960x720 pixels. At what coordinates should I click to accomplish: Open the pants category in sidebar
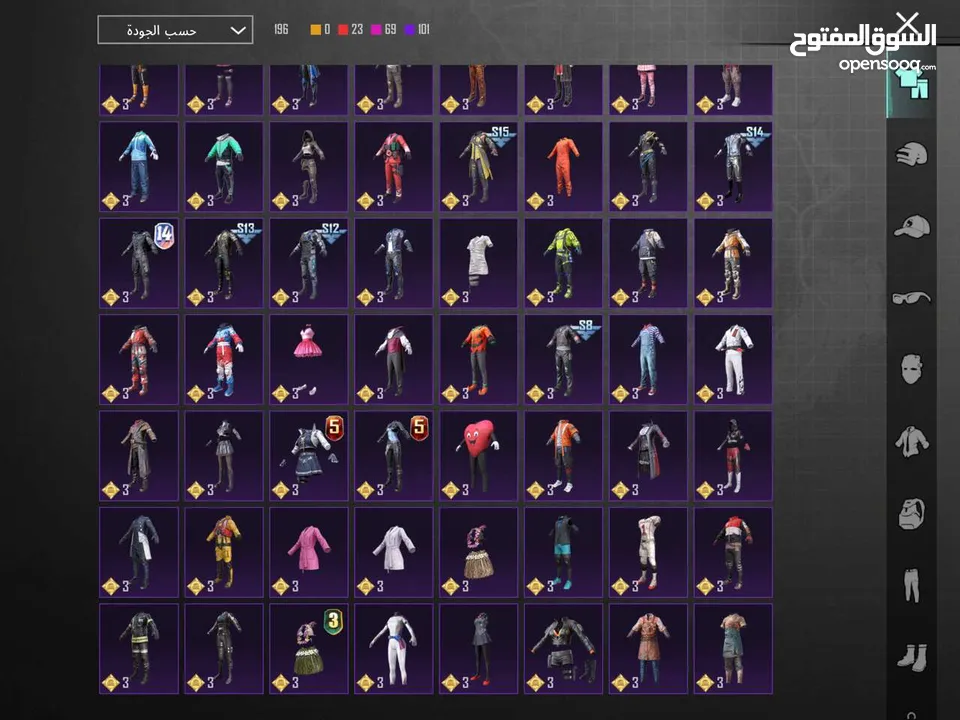912,585
